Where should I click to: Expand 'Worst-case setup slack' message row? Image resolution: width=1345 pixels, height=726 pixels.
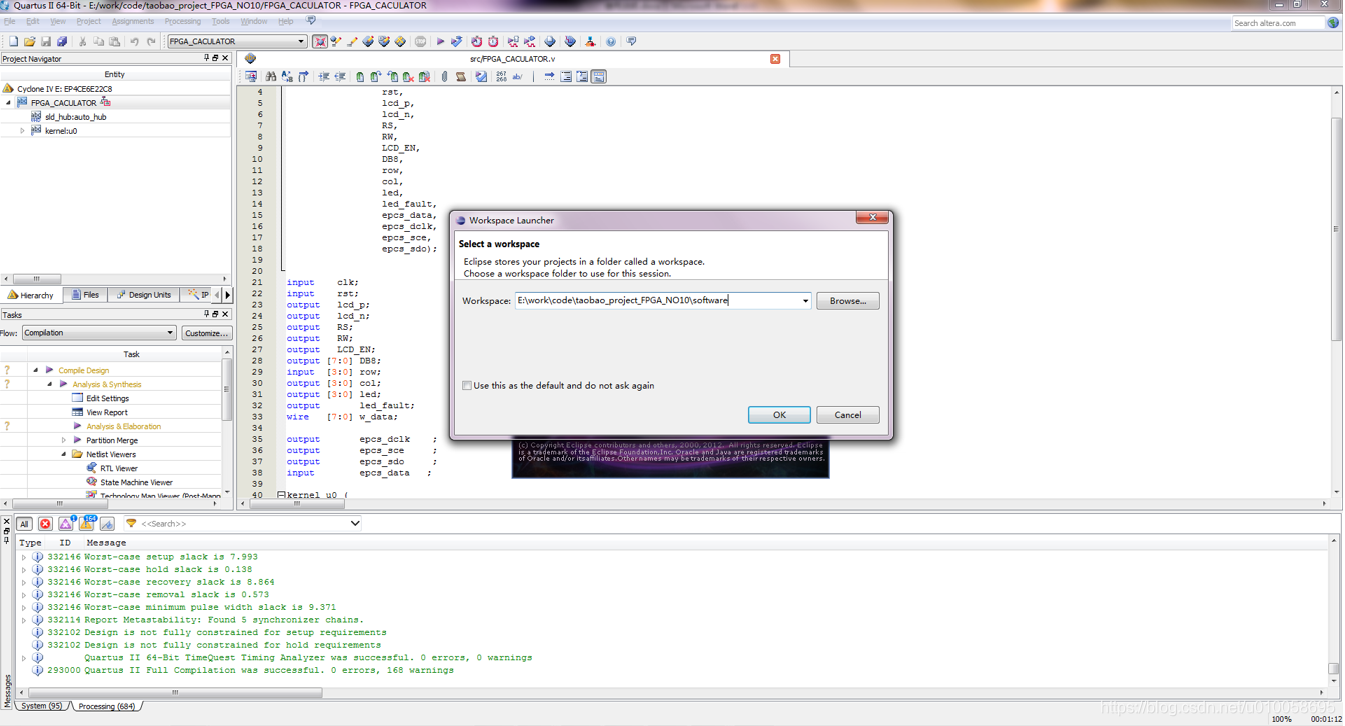click(x=24, y=557)
